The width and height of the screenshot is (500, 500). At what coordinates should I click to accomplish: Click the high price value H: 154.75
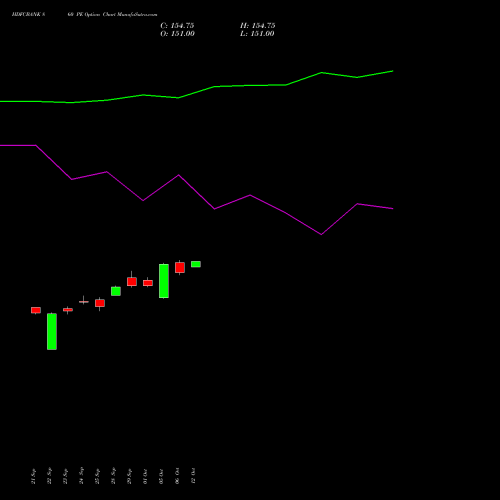(258, 26)
